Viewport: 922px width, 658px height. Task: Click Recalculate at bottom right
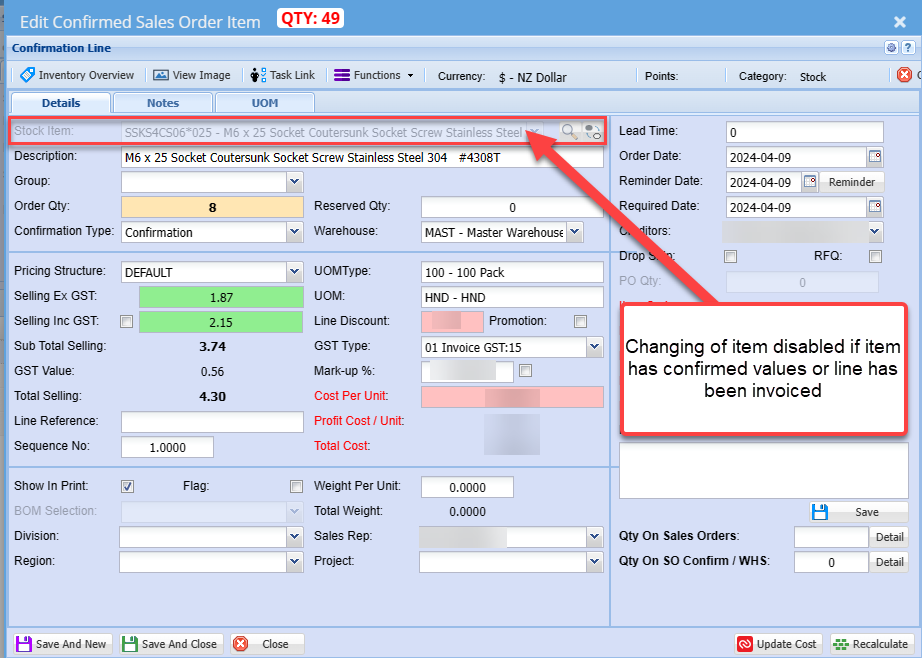click(871, 644)
